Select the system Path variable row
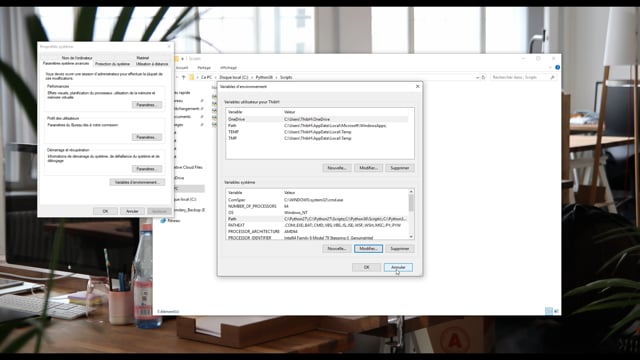This screenshot has height=360, width=640. click(x=317, y=219)
